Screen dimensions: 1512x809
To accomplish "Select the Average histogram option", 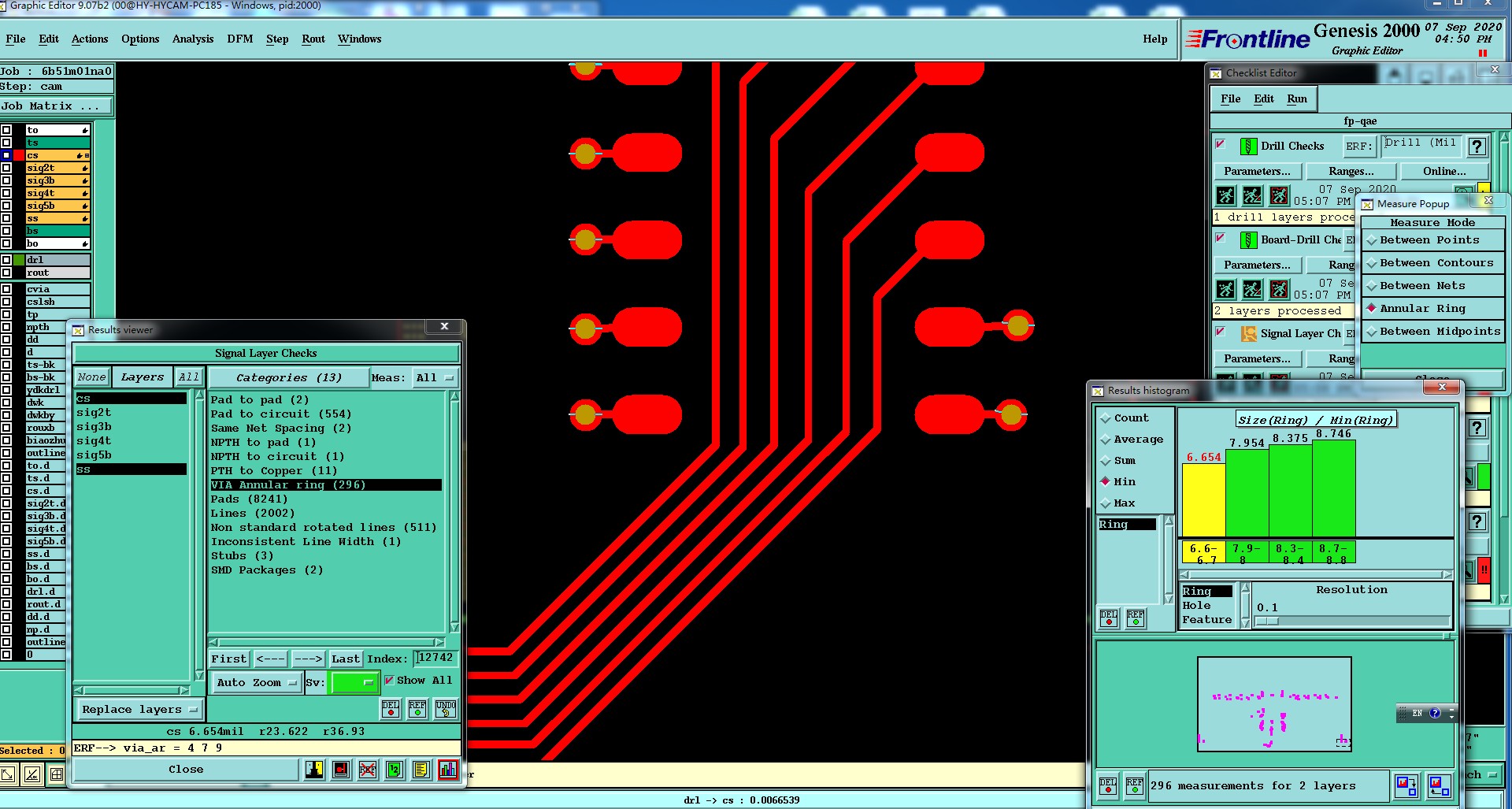I will [x=1132, y=440].
